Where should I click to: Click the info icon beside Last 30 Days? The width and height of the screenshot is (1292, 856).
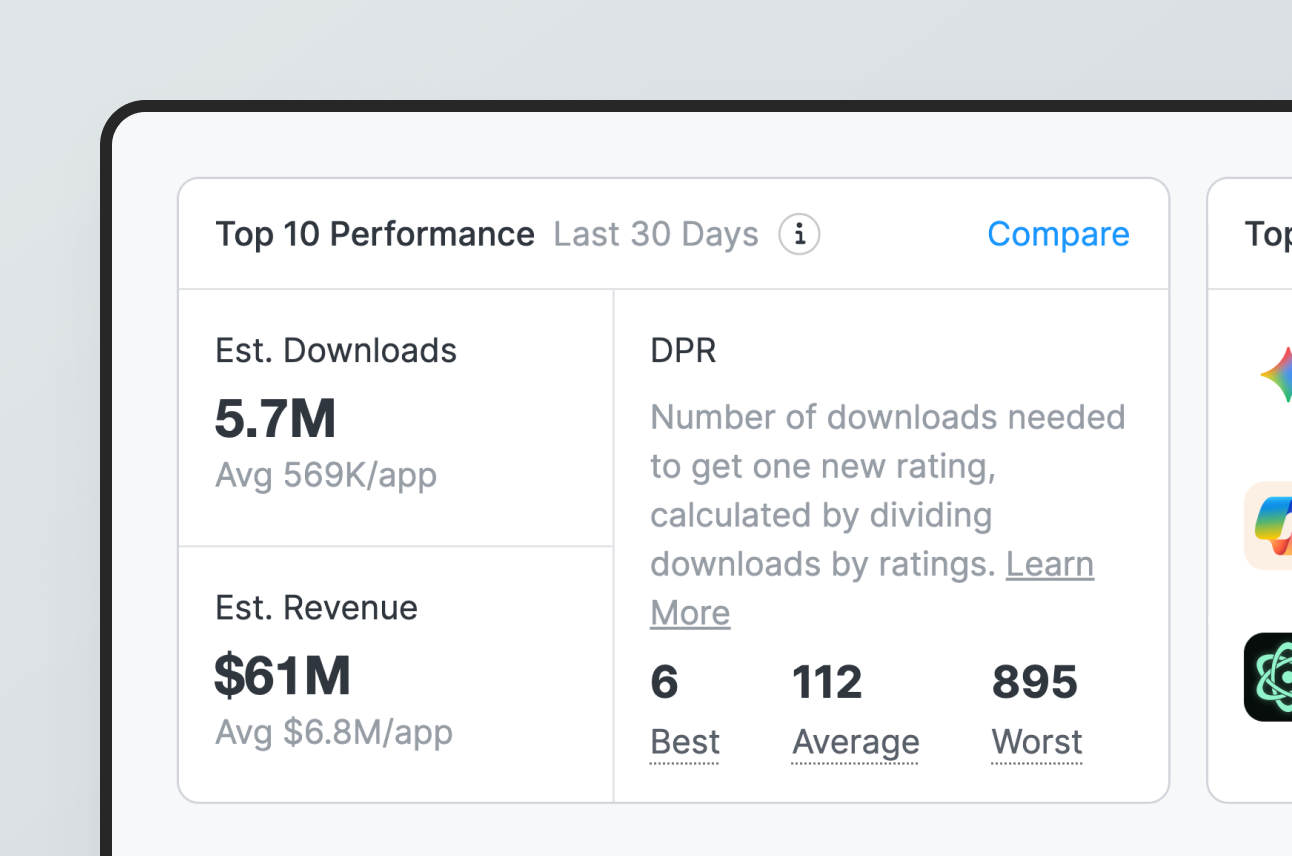click(x=799, y=235)
